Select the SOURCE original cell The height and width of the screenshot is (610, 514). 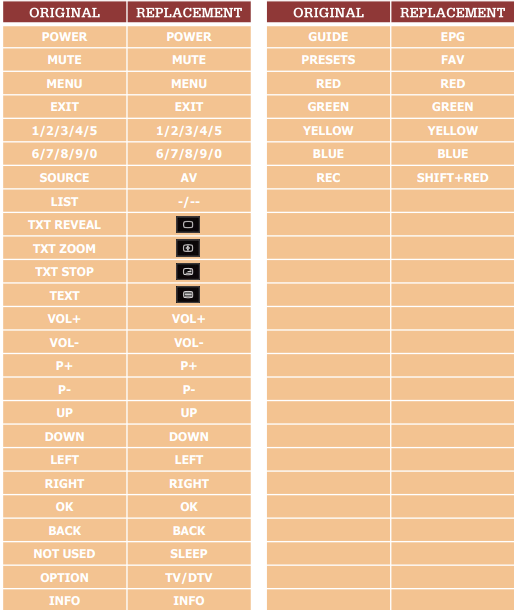tap(65, 178)
